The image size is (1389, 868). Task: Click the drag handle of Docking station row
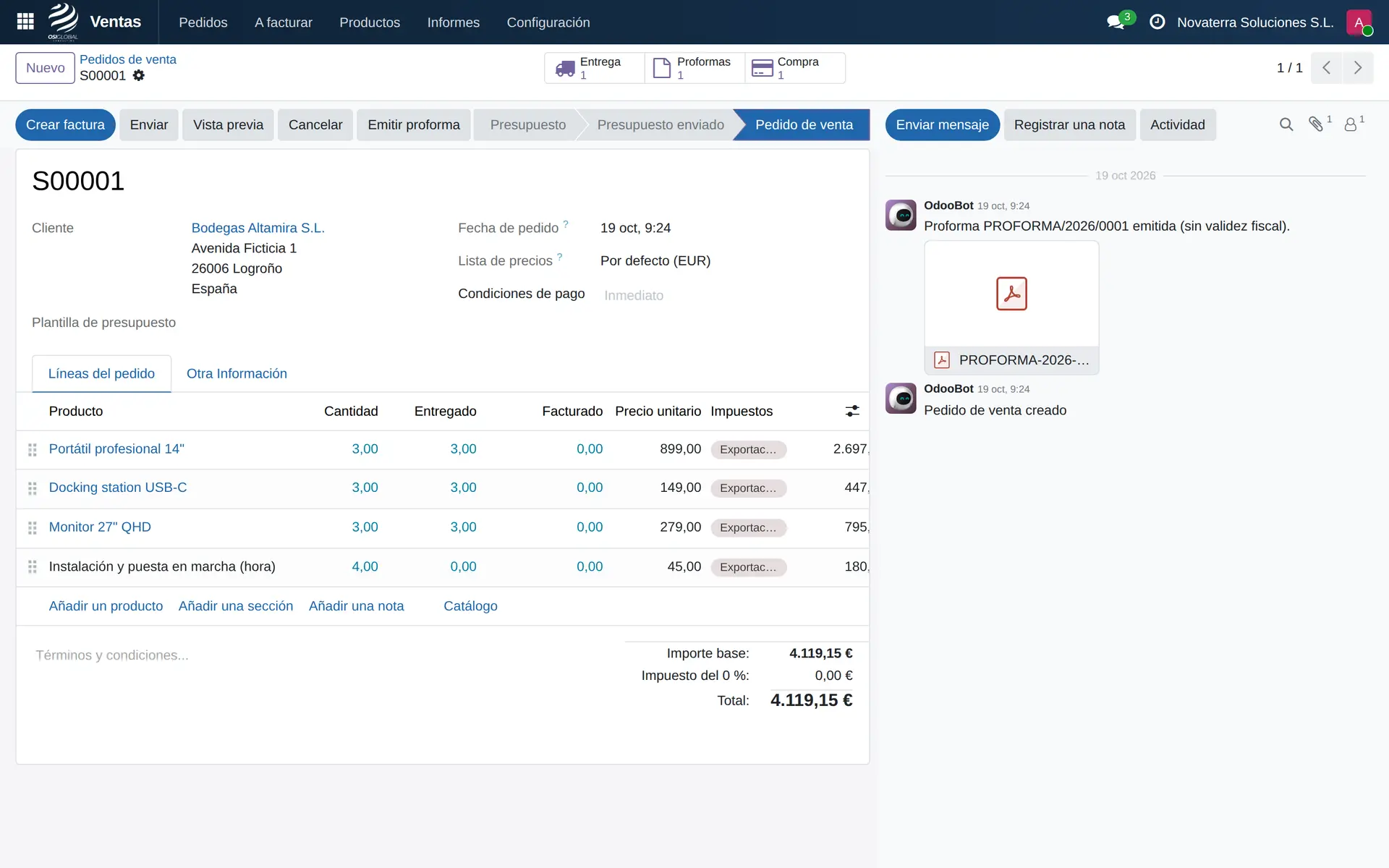(x=33, y=489)
